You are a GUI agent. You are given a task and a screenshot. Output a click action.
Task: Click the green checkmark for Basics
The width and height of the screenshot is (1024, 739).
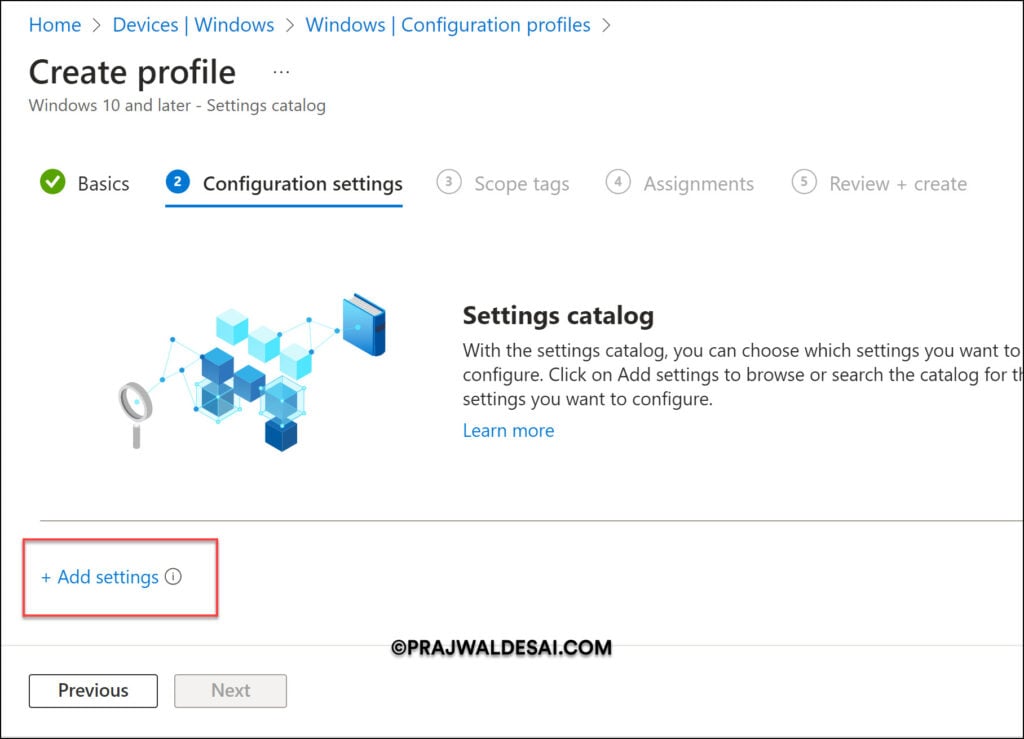(x=53, y=182)
